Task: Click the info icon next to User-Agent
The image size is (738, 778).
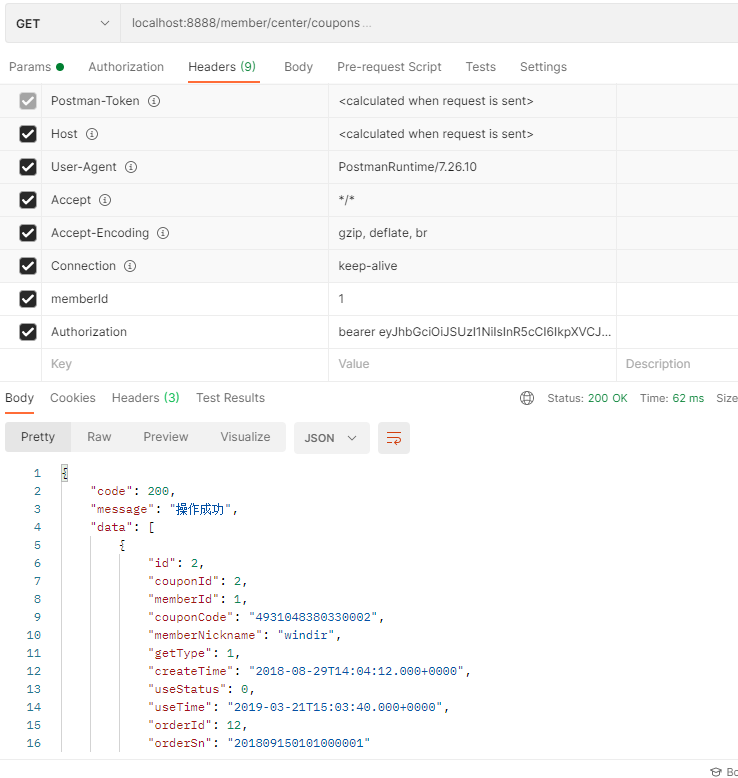Action: 131,167
